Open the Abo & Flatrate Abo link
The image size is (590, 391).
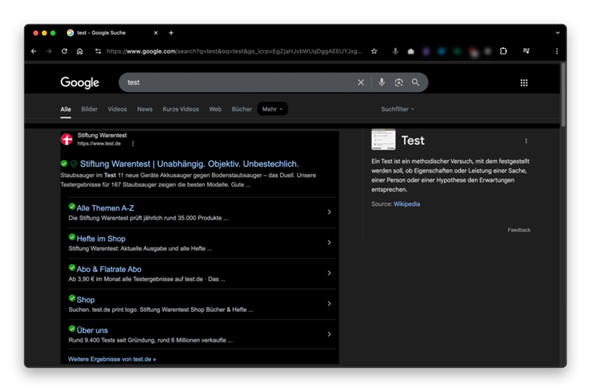click(109, 269)
